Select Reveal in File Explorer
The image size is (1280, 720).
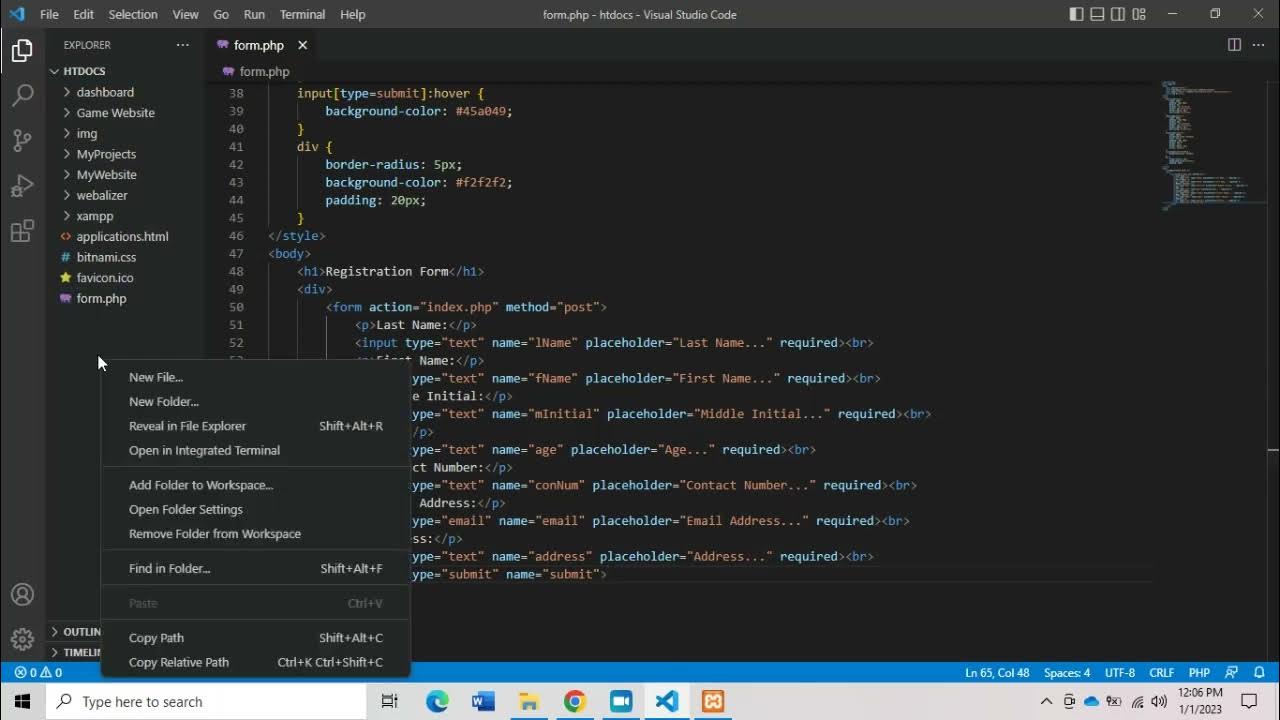(x=255, y=426)
